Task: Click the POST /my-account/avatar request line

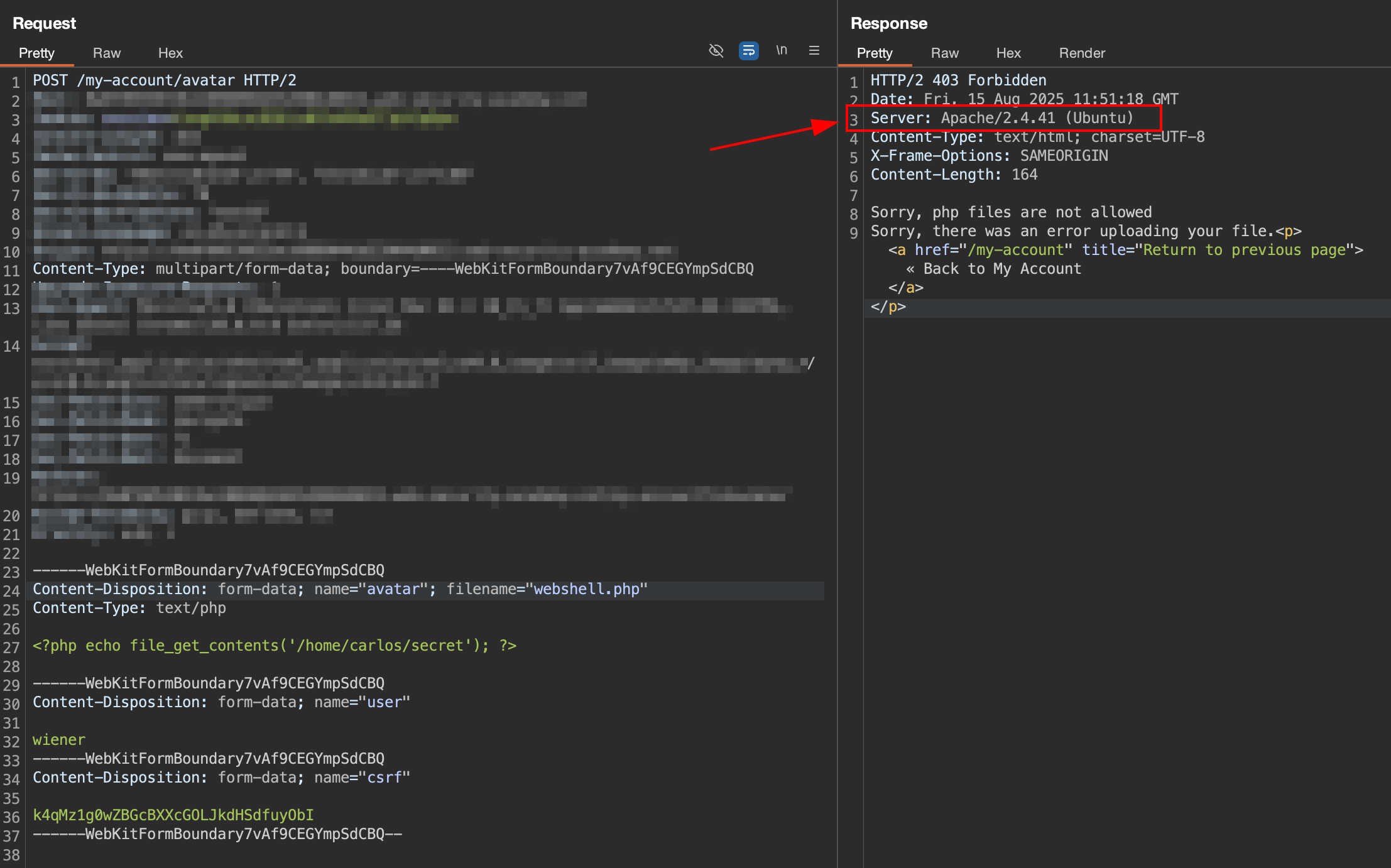Action: click(165, 80)
